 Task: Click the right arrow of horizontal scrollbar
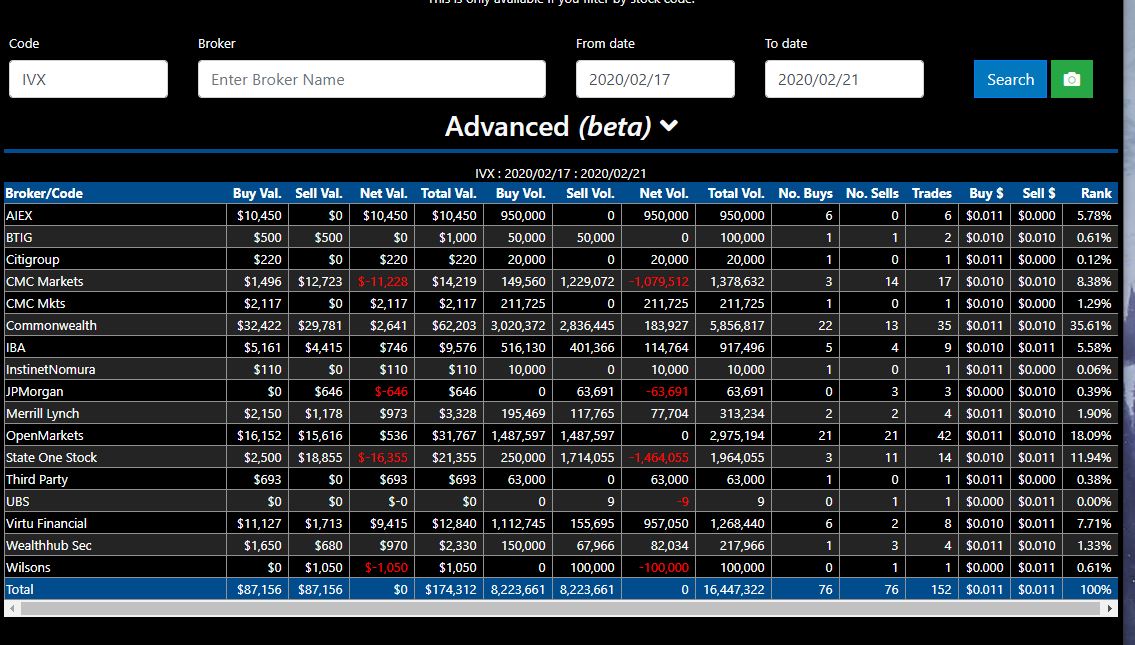[1110, 609]
